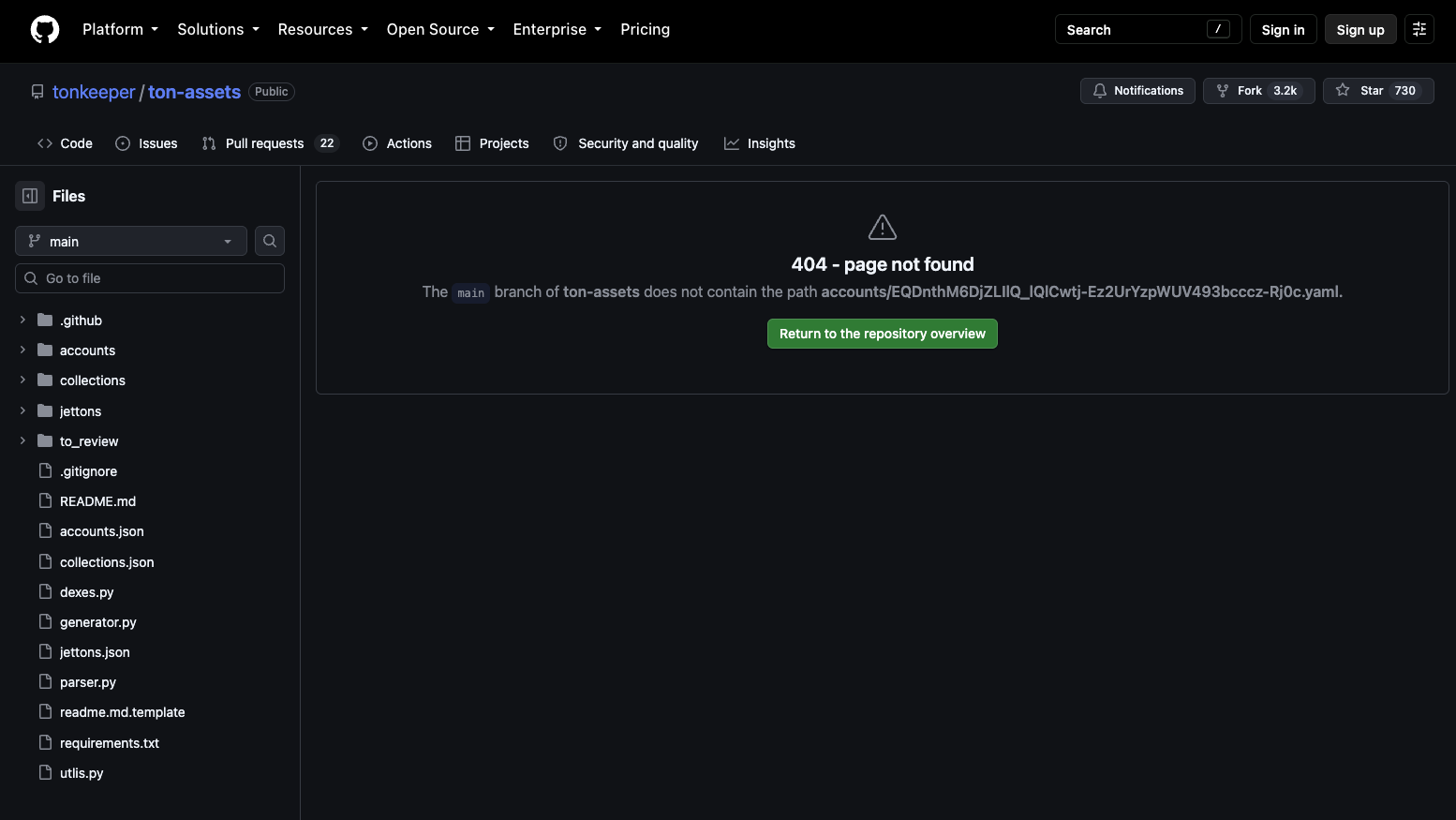Expand the accounts folder chevron
The height and width of the screenshot is (820, 1456).
pos(22,350)
